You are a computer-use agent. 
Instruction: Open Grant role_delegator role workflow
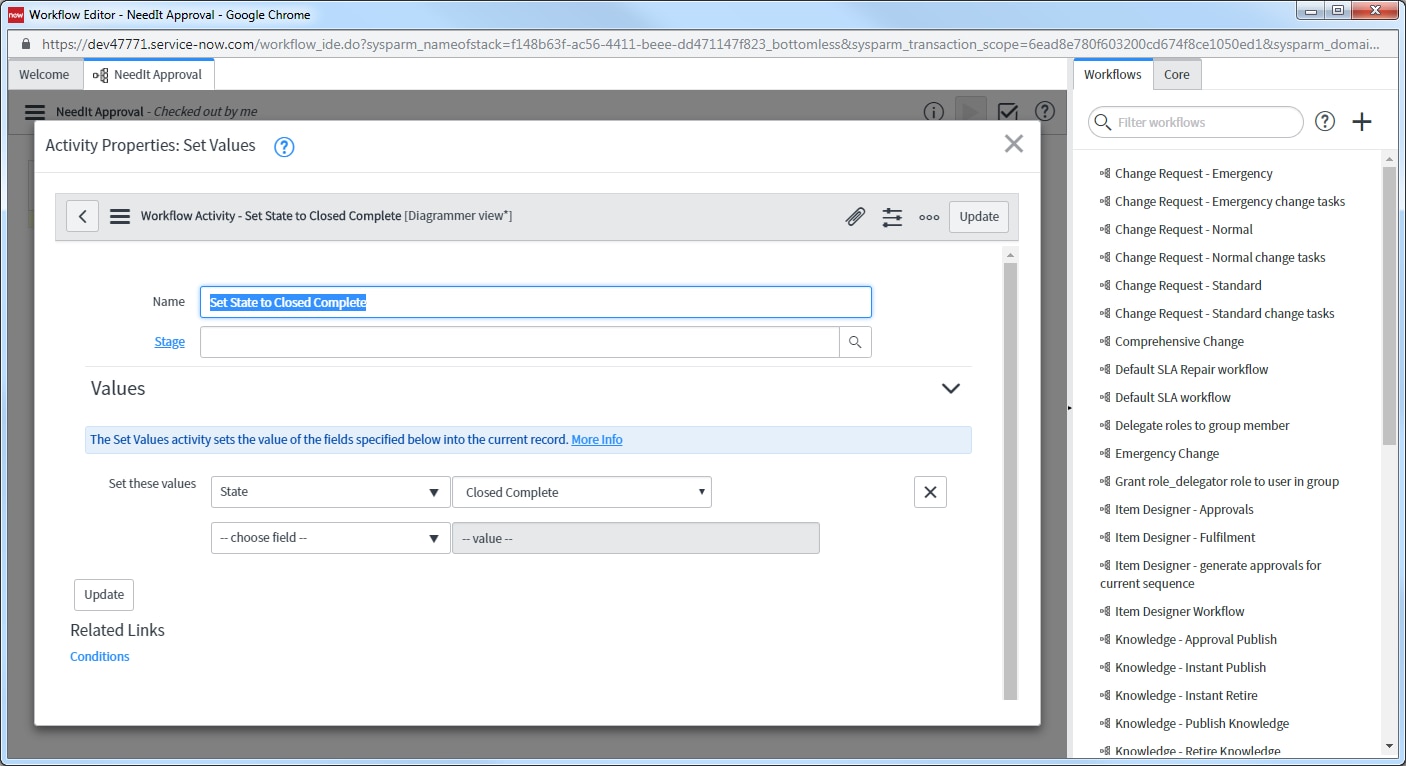click(x=1227, y=482)
